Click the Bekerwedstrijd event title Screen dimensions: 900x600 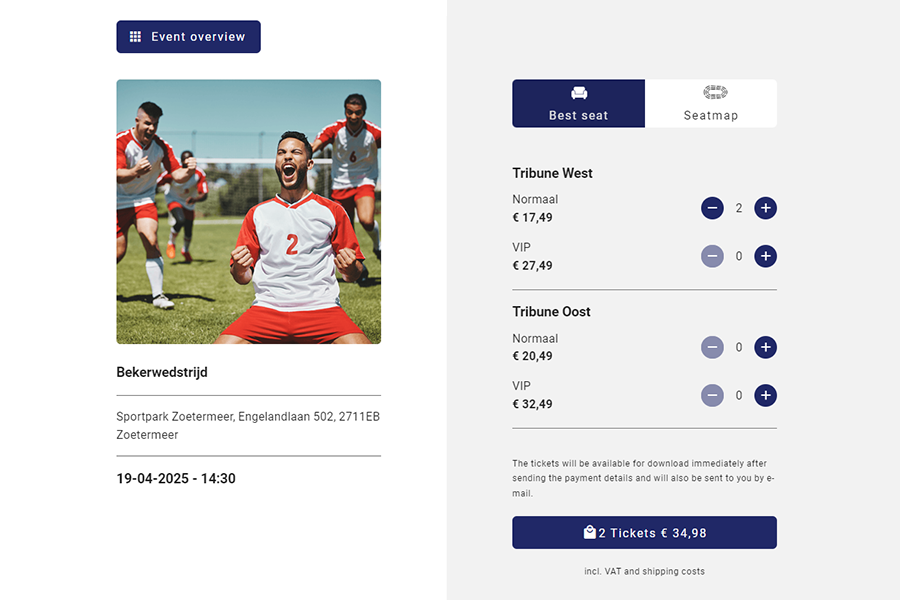tap(162, 372)
